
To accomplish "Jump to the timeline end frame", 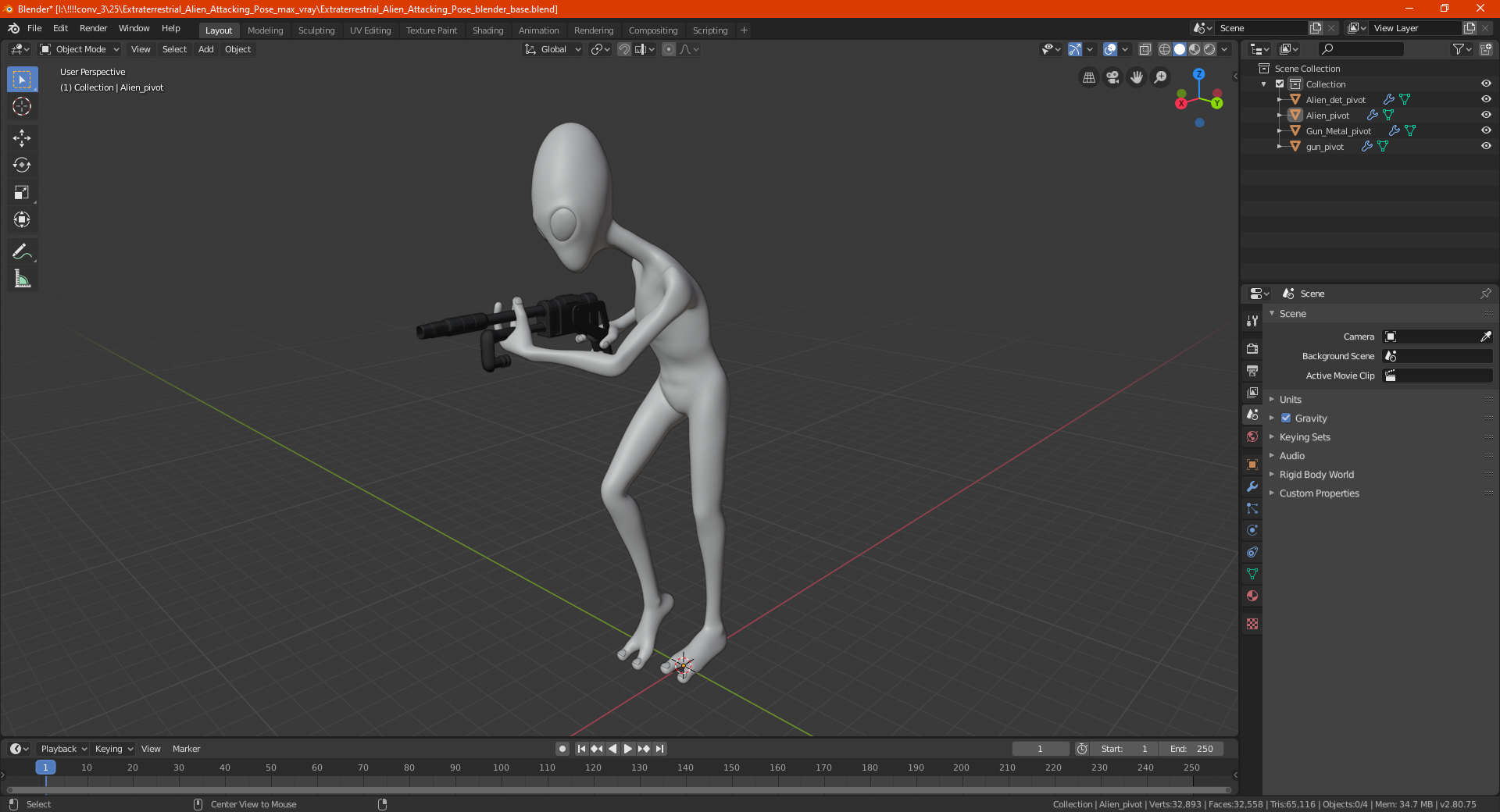I will coord(659,749).
